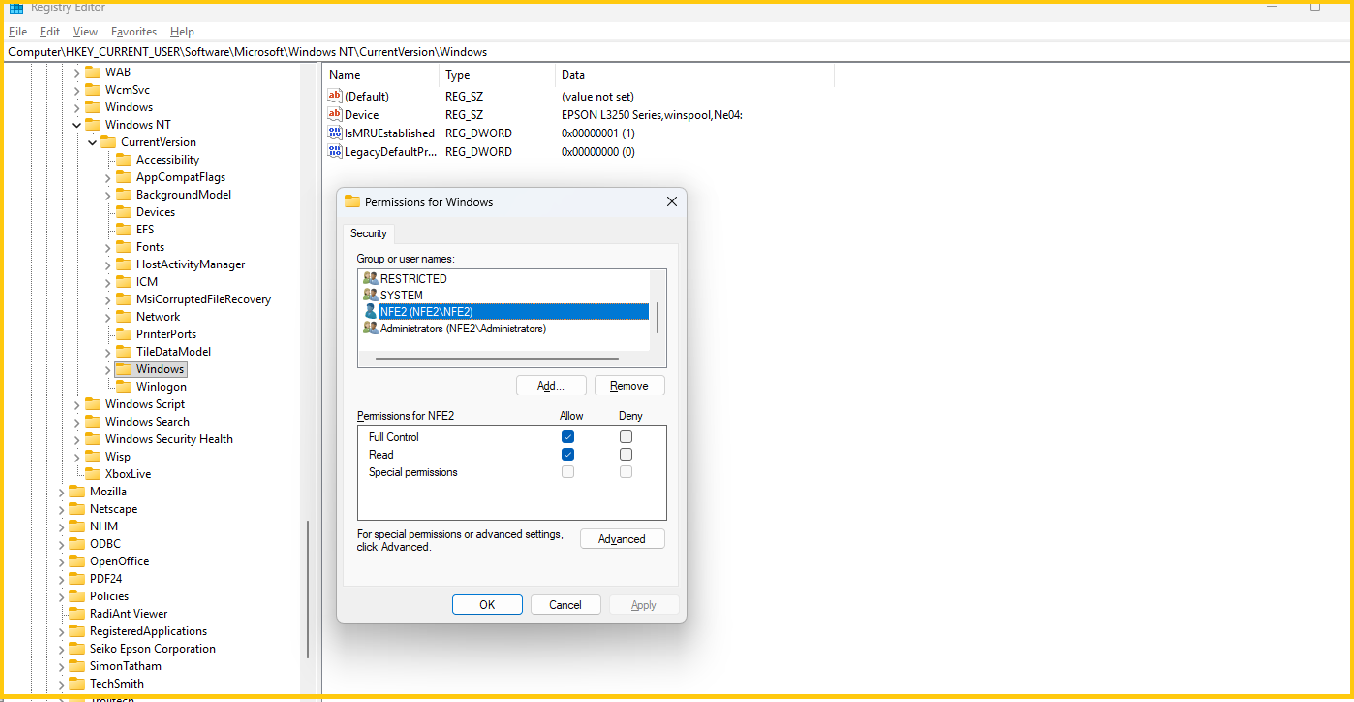The image size is (1354, 702).
Task: Click the RESTRICTED group icon
Action: 370,278
